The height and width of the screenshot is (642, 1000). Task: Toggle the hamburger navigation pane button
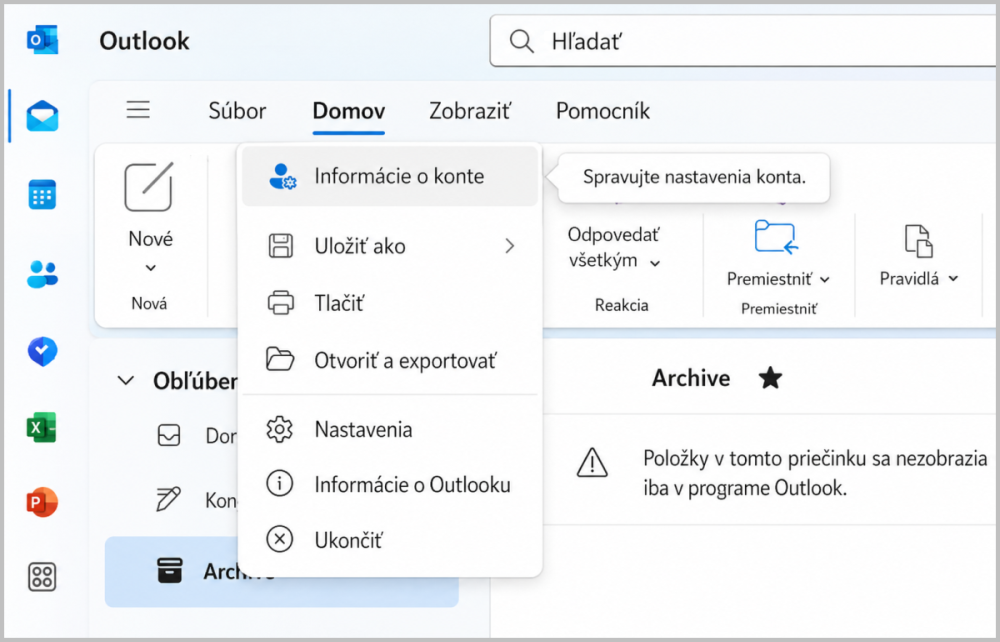(138, 110)
